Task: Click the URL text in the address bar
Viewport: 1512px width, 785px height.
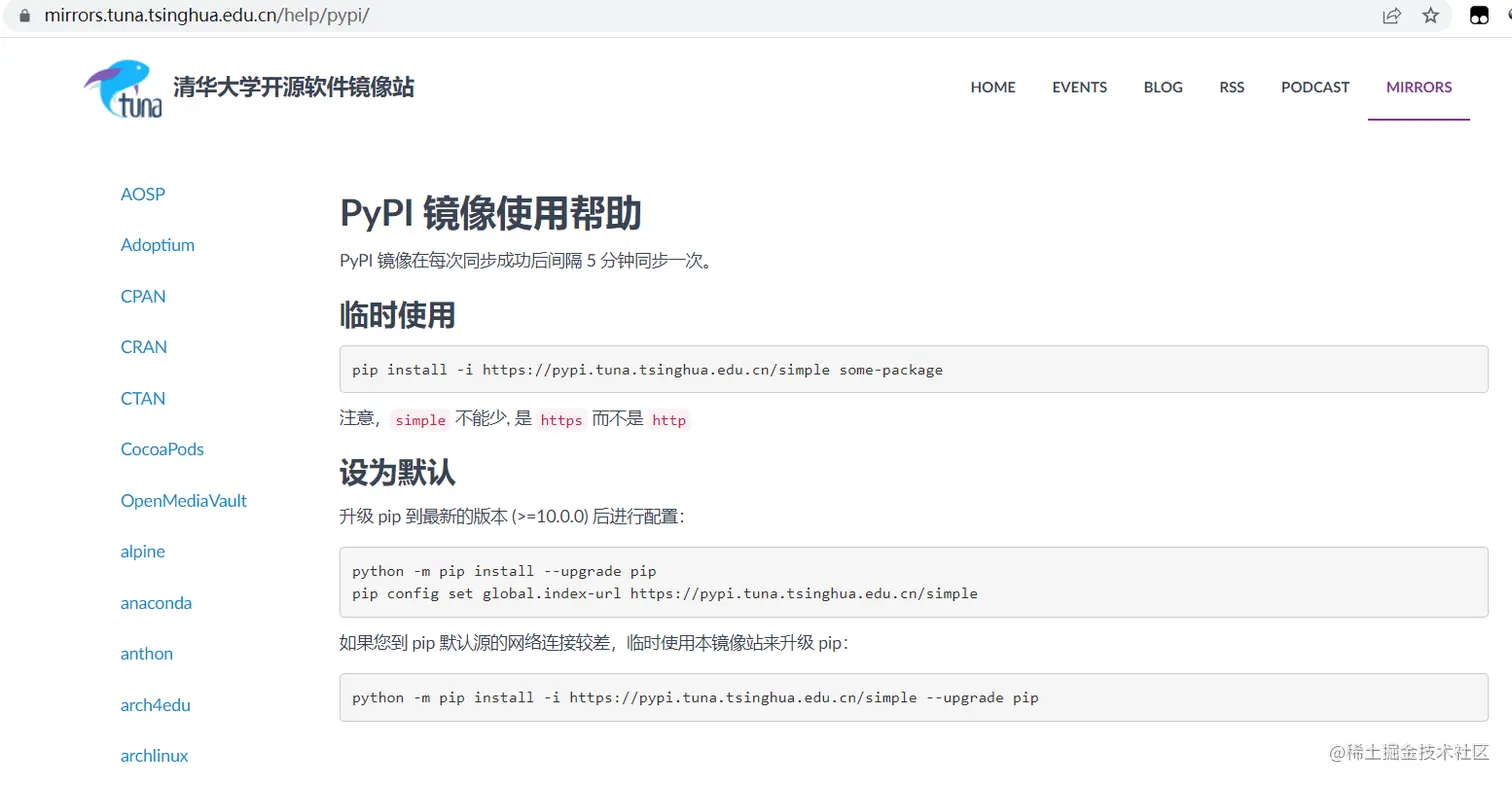Action: [207, 16]
